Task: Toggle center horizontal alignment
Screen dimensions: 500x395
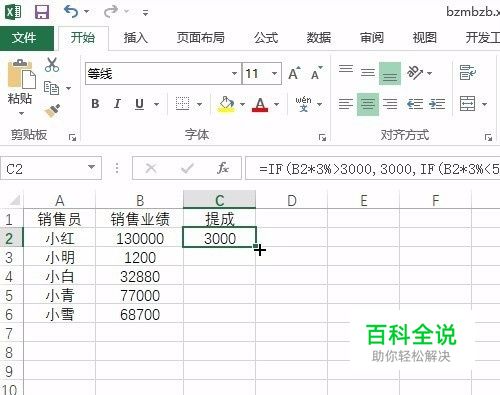Action: coord(368,104)
